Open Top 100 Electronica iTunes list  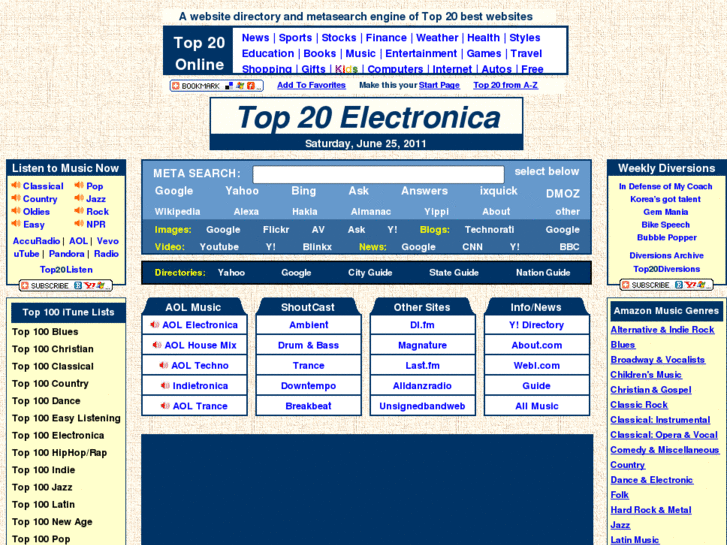click(x=58, y=435)
